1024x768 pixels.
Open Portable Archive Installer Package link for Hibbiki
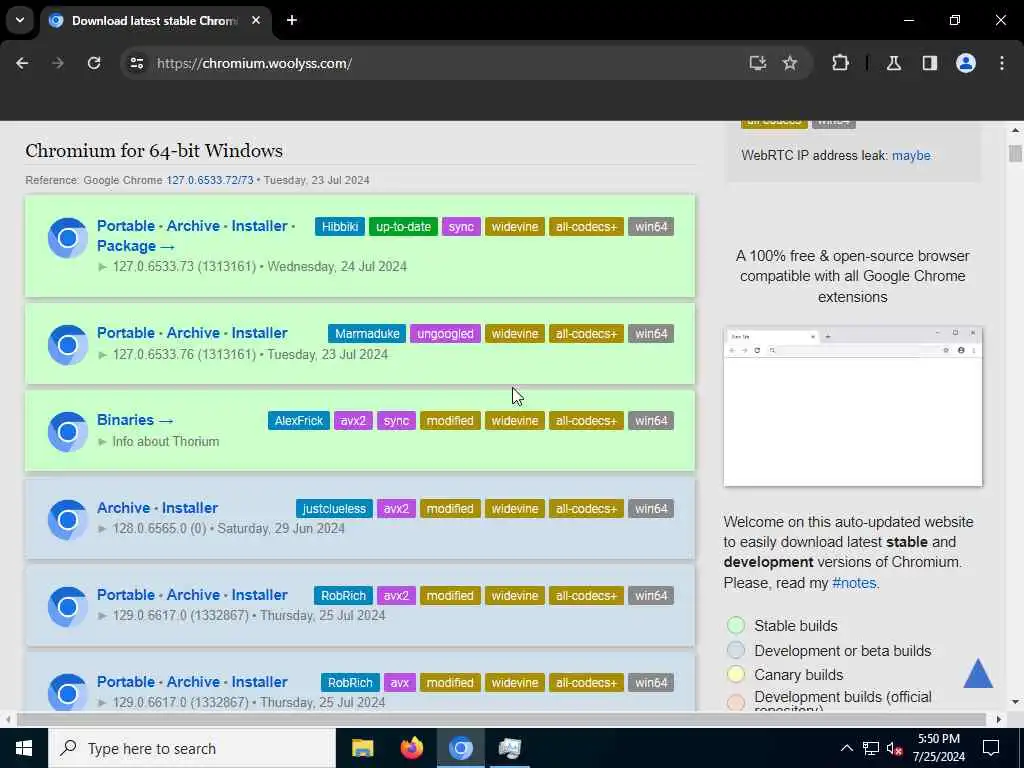(x=196, y=236)
